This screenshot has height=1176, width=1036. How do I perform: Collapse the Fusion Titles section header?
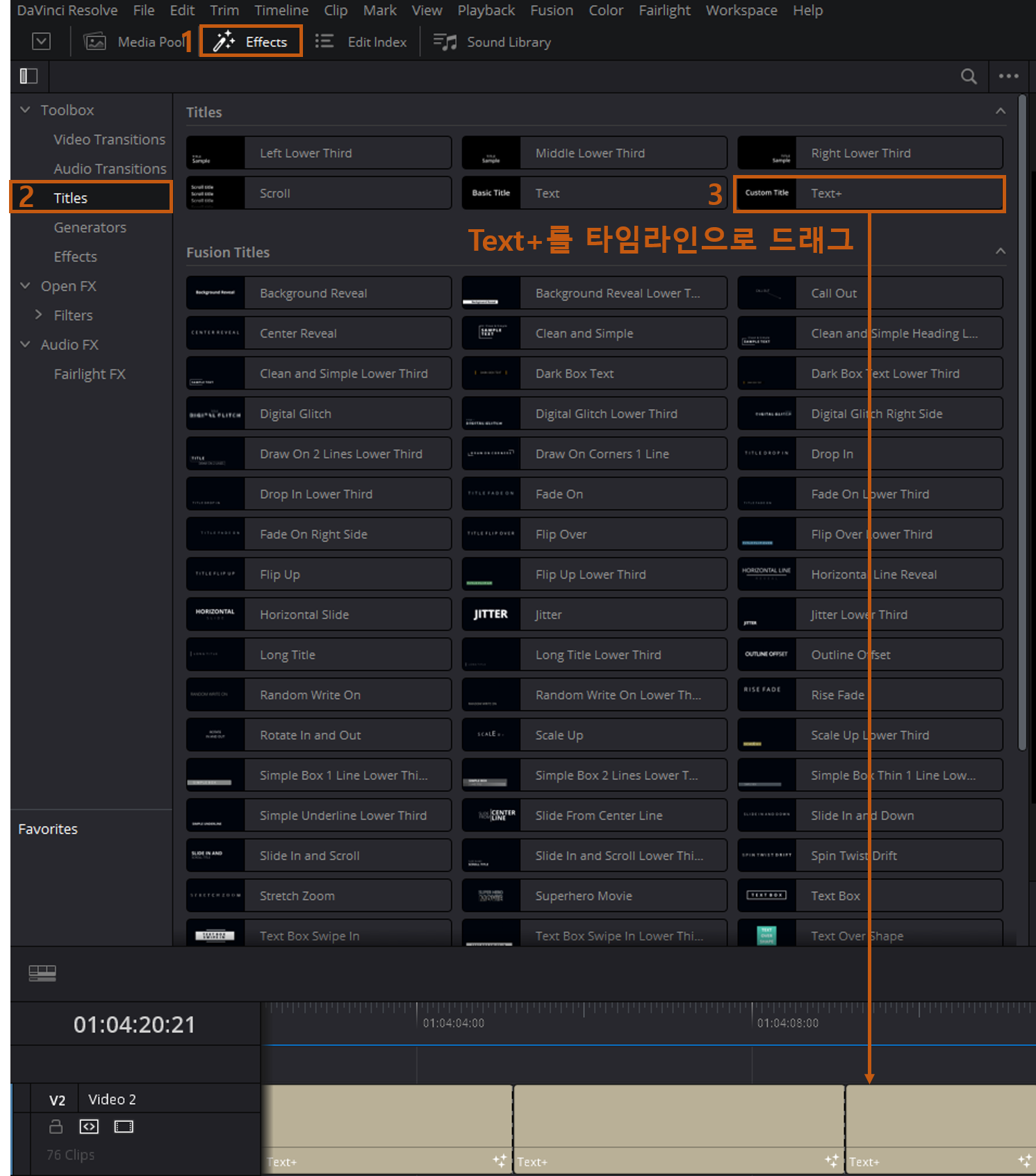[x=1000, y=251]
